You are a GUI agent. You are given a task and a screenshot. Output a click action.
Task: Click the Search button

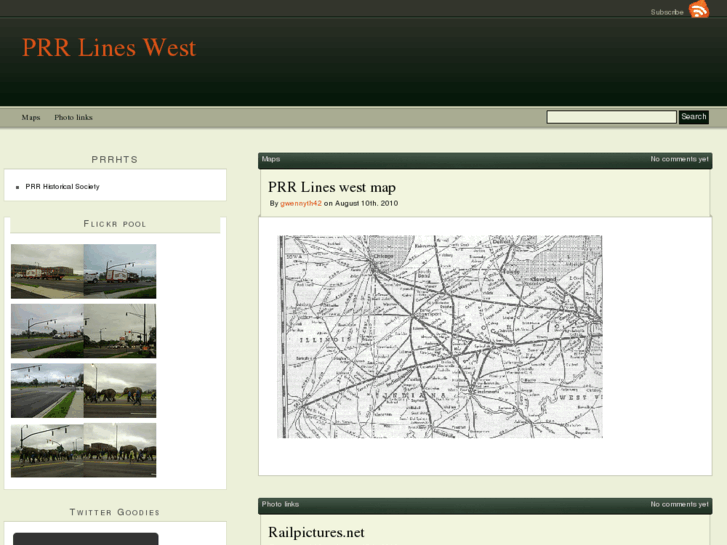[x=694, y=117]
